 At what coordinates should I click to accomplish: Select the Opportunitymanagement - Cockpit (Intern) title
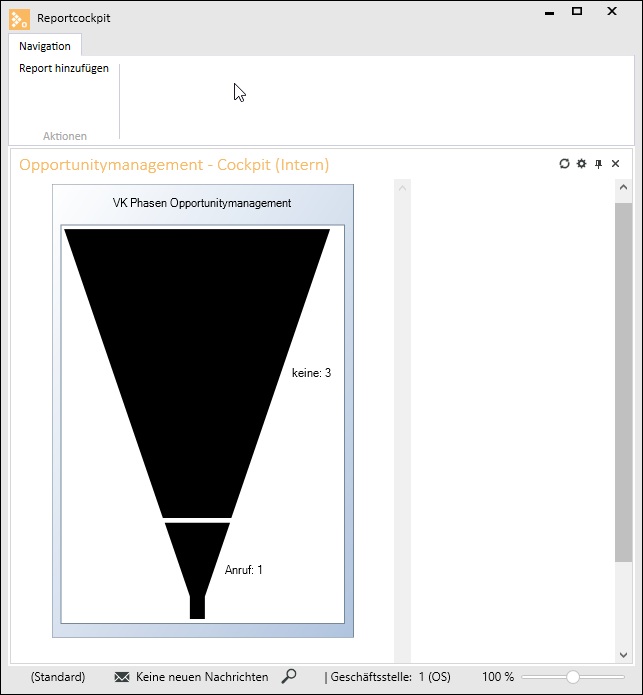174,164
